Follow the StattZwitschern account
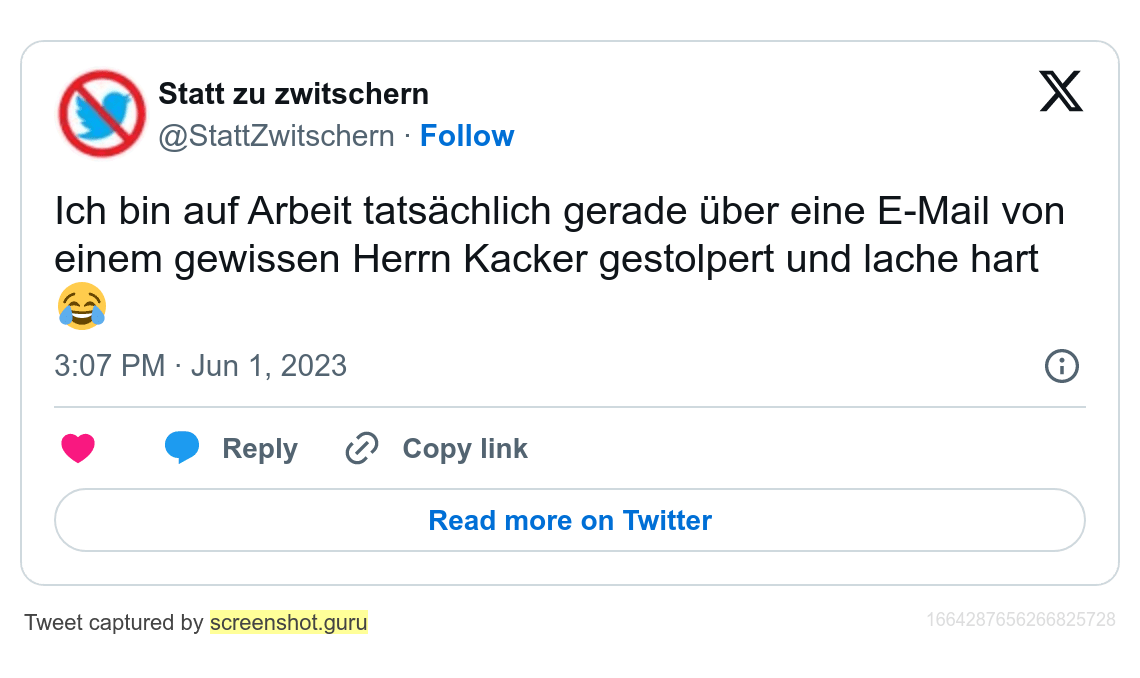This screenshot has width=1140, height=678. (466, 136)
